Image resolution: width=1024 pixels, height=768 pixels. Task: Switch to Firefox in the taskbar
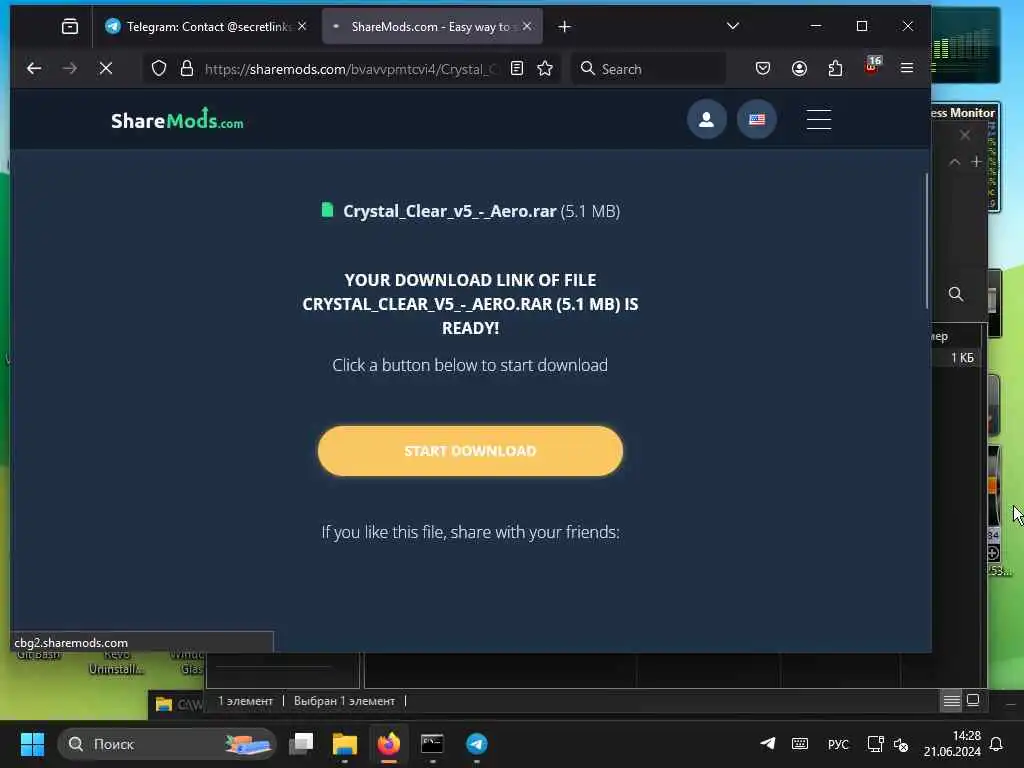tap(389, 744)
